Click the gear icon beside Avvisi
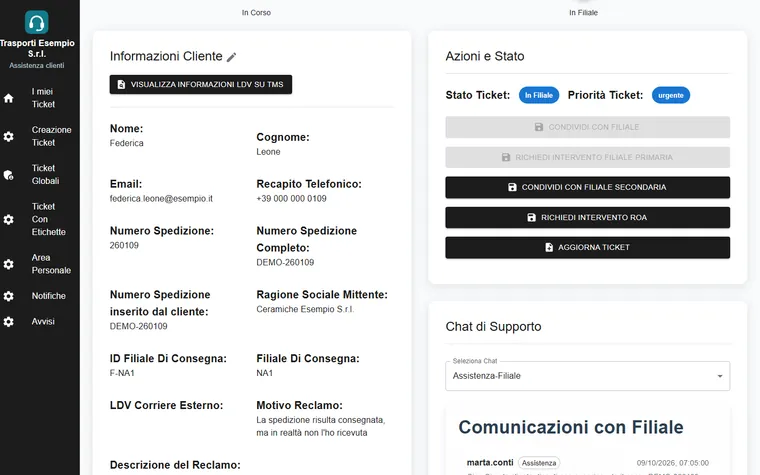The image size is (760, 475). click(8, 322)
